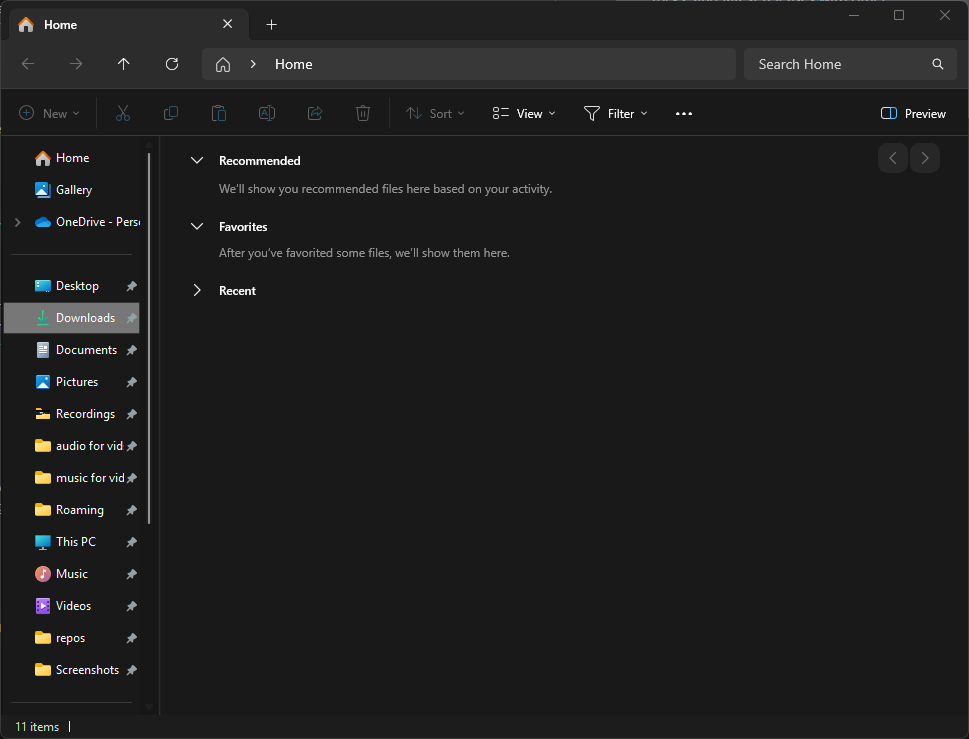Open the music for vid folder
The width and height of the screenshot is (969, 739).
coord(72,478)
